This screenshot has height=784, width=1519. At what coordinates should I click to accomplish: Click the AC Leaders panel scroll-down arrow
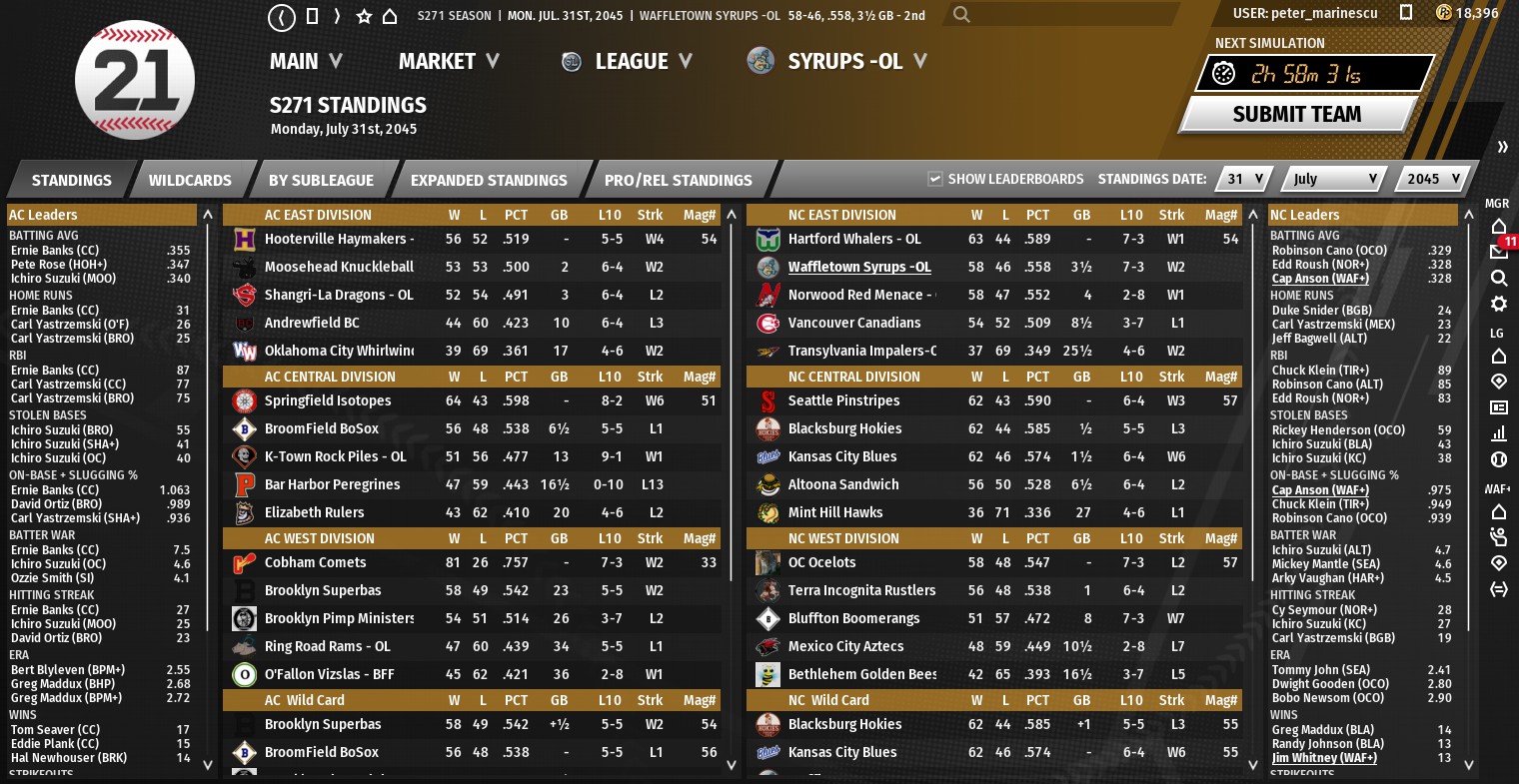pyautogui.click(x=208, y=765)
